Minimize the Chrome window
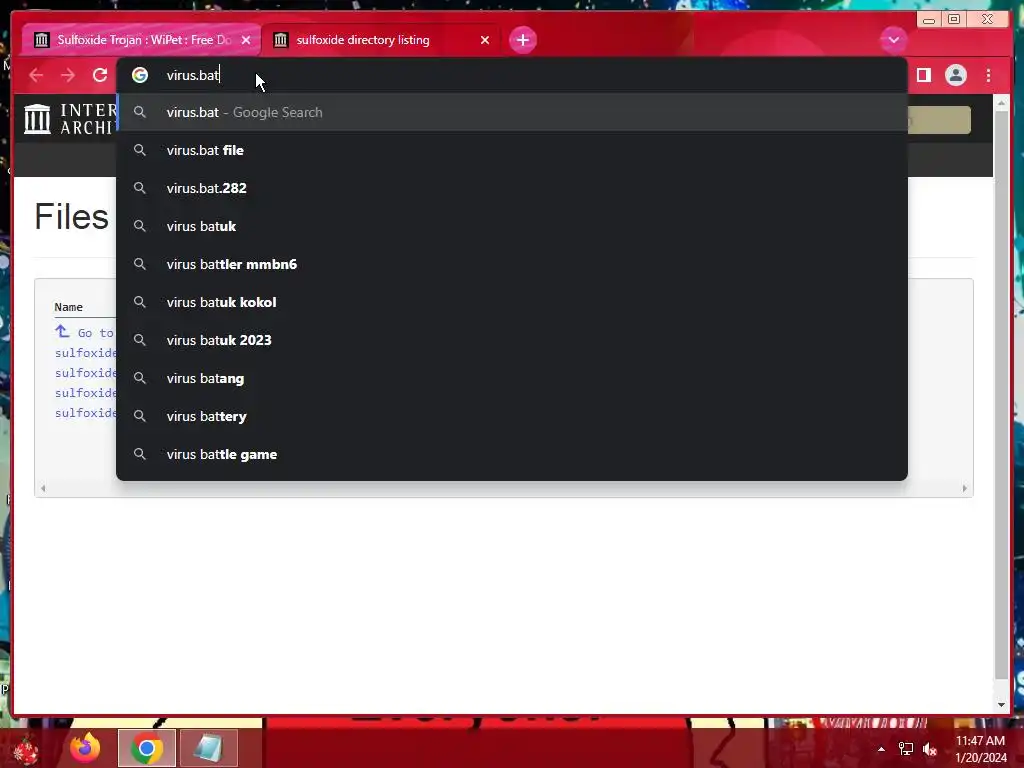1024x768 pixels. point(929,20)
